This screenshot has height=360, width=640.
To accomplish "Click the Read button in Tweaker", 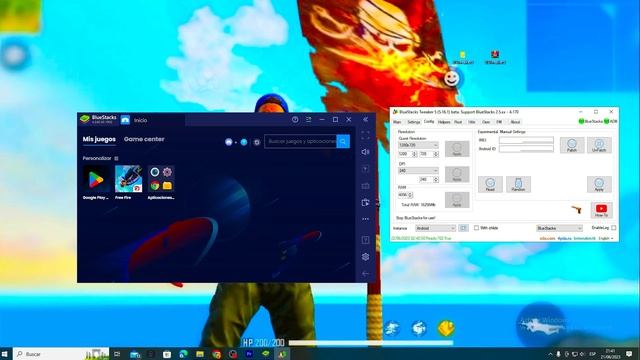I will [x=490, y=184].
